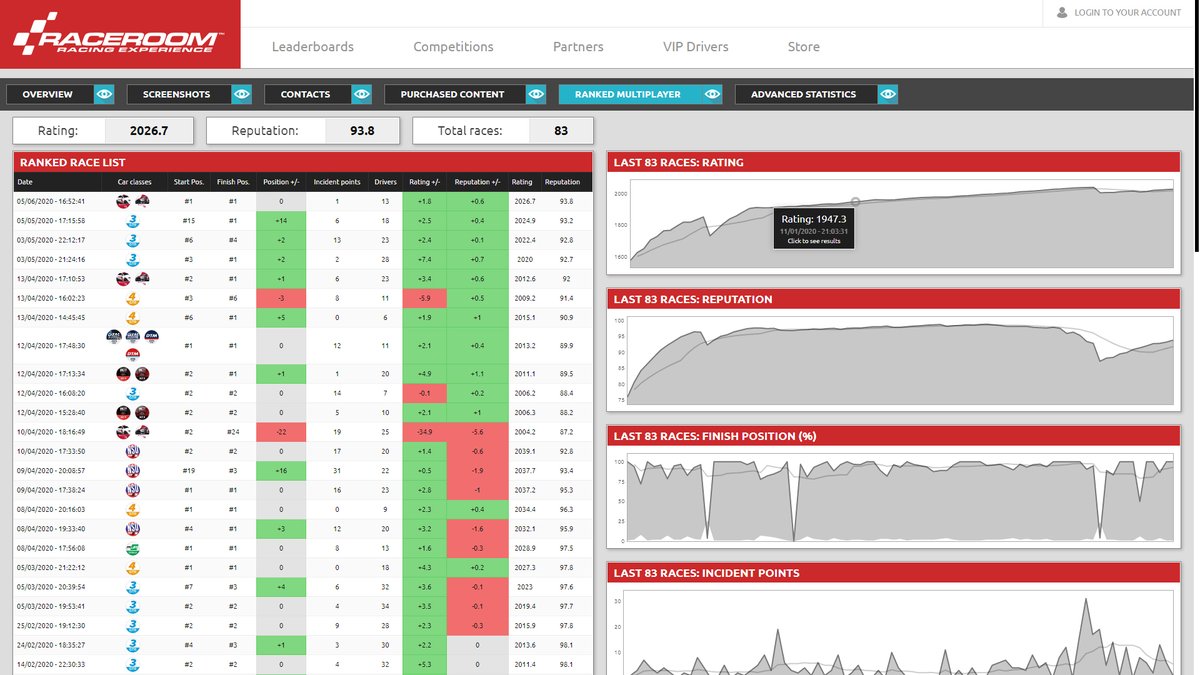
Task: Click the user account silhouette icon
Action: pos(1062,13)
